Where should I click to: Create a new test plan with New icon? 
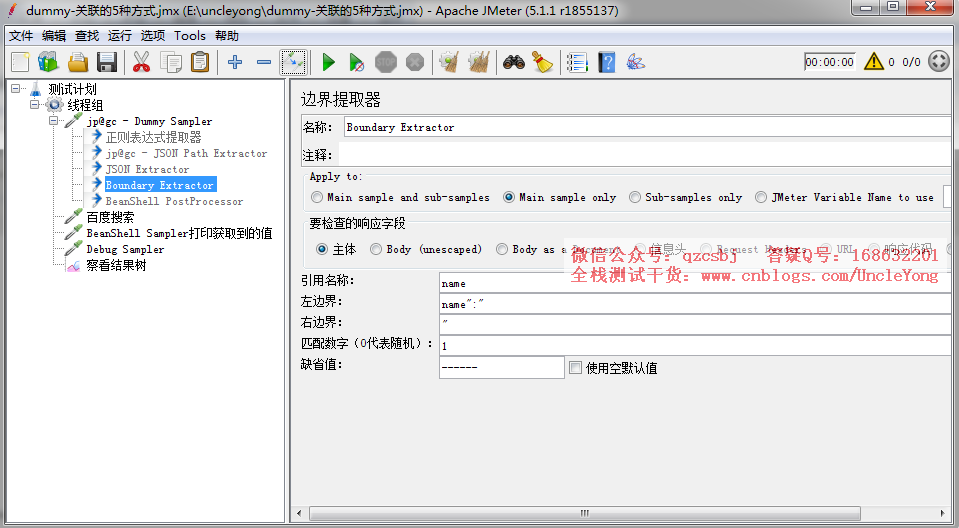(x=20, y=62)
